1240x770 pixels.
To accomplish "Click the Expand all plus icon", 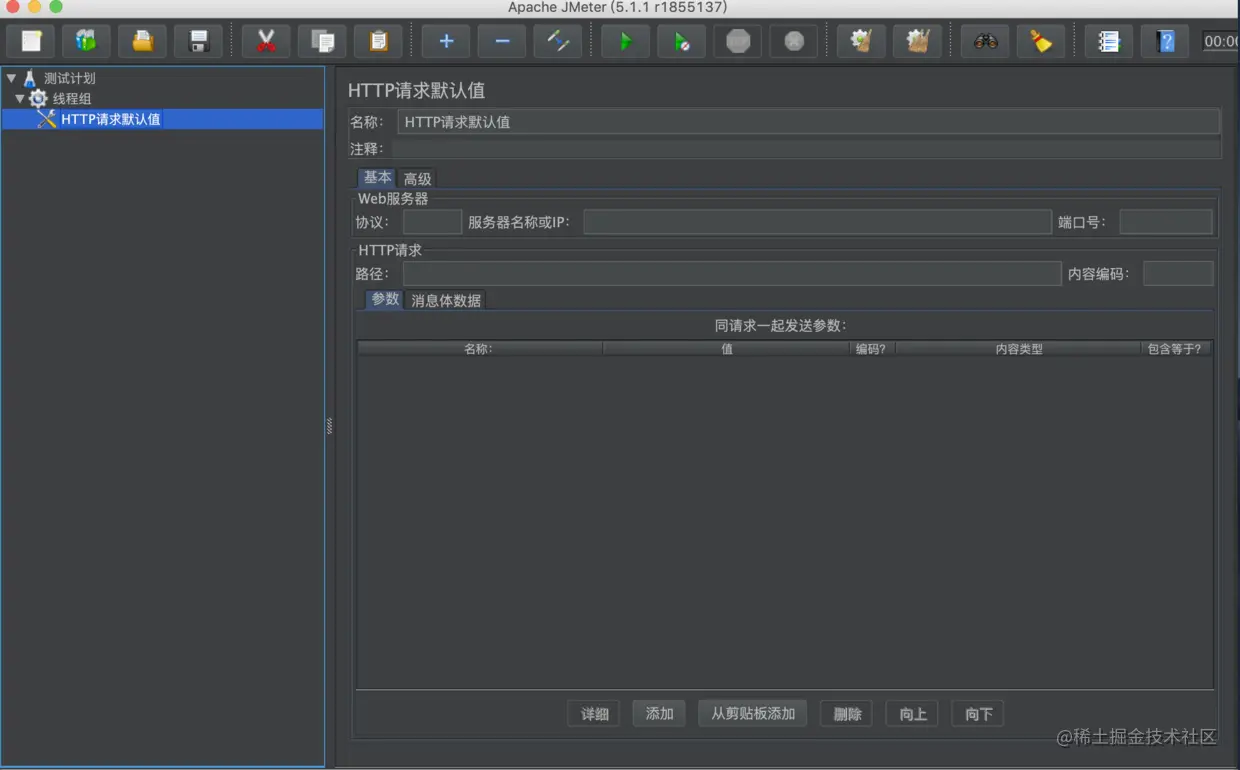I will pyautogui.click(x=446, y=41).
